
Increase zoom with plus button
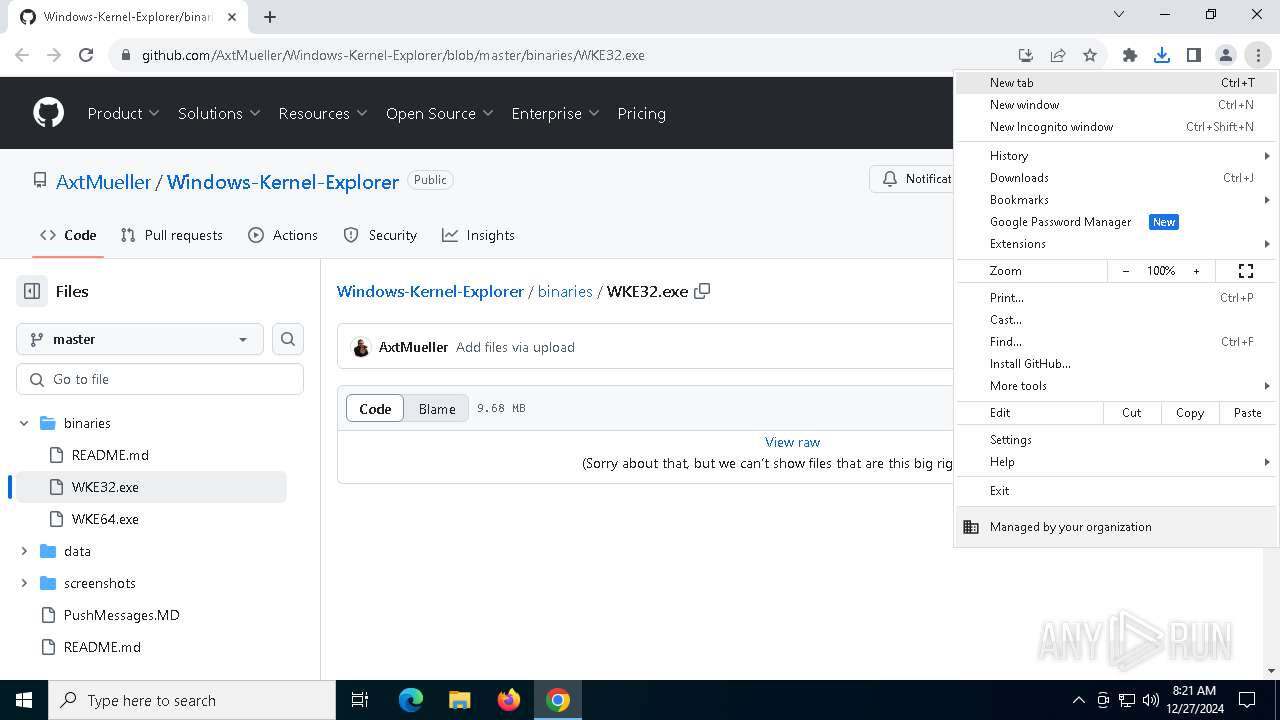click(1196, 271)
